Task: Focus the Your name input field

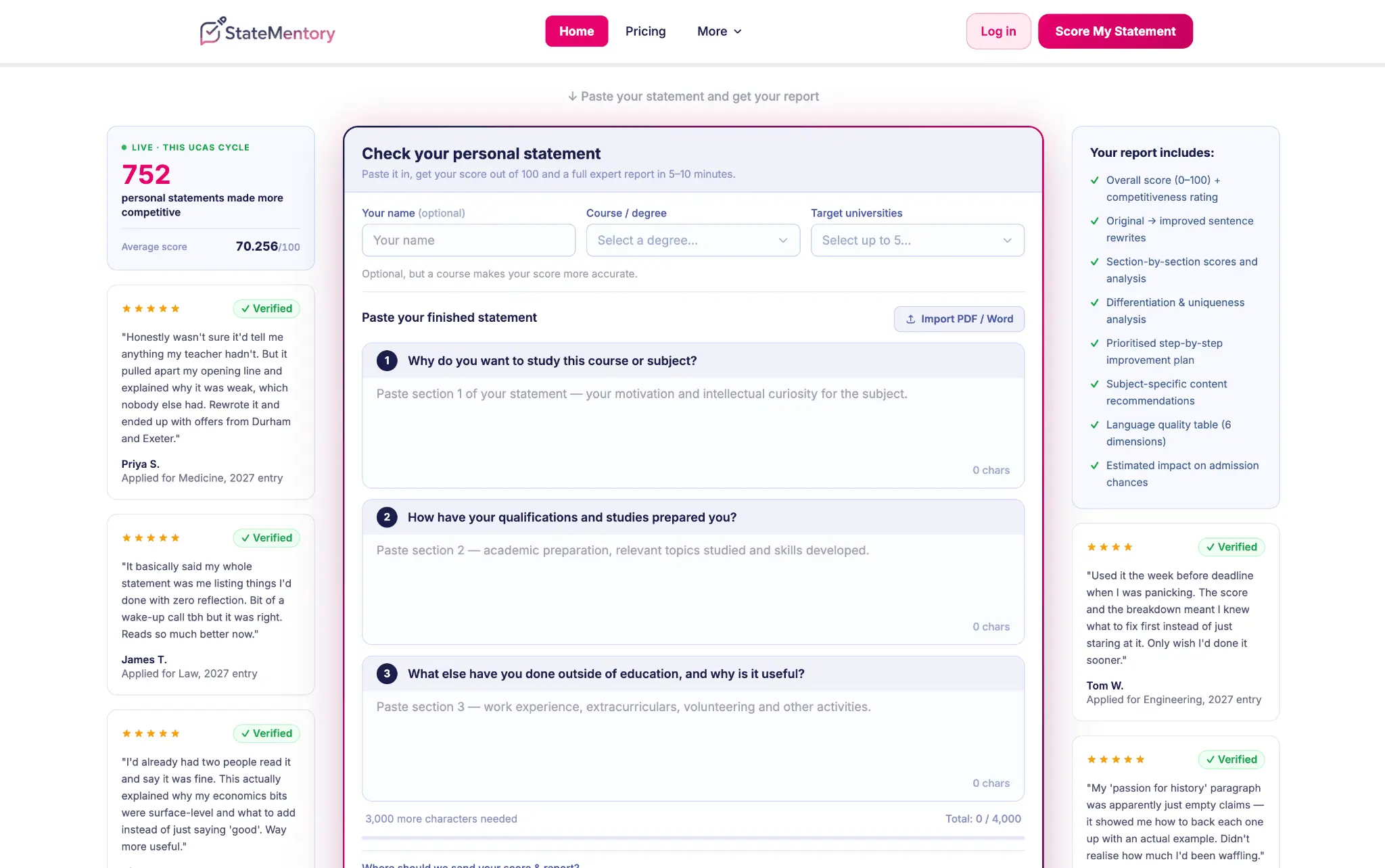Action: 469,240
